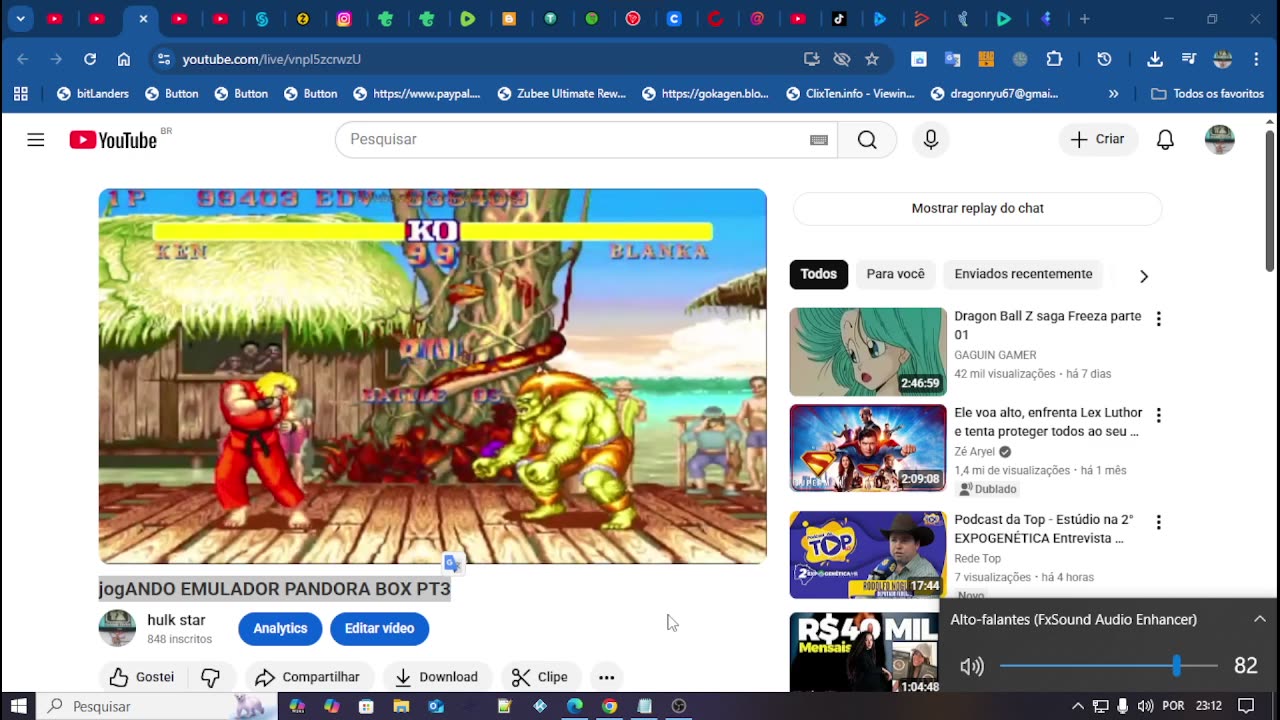Click the Analytics button
The image size is (1280, 720).
(280, 629)
